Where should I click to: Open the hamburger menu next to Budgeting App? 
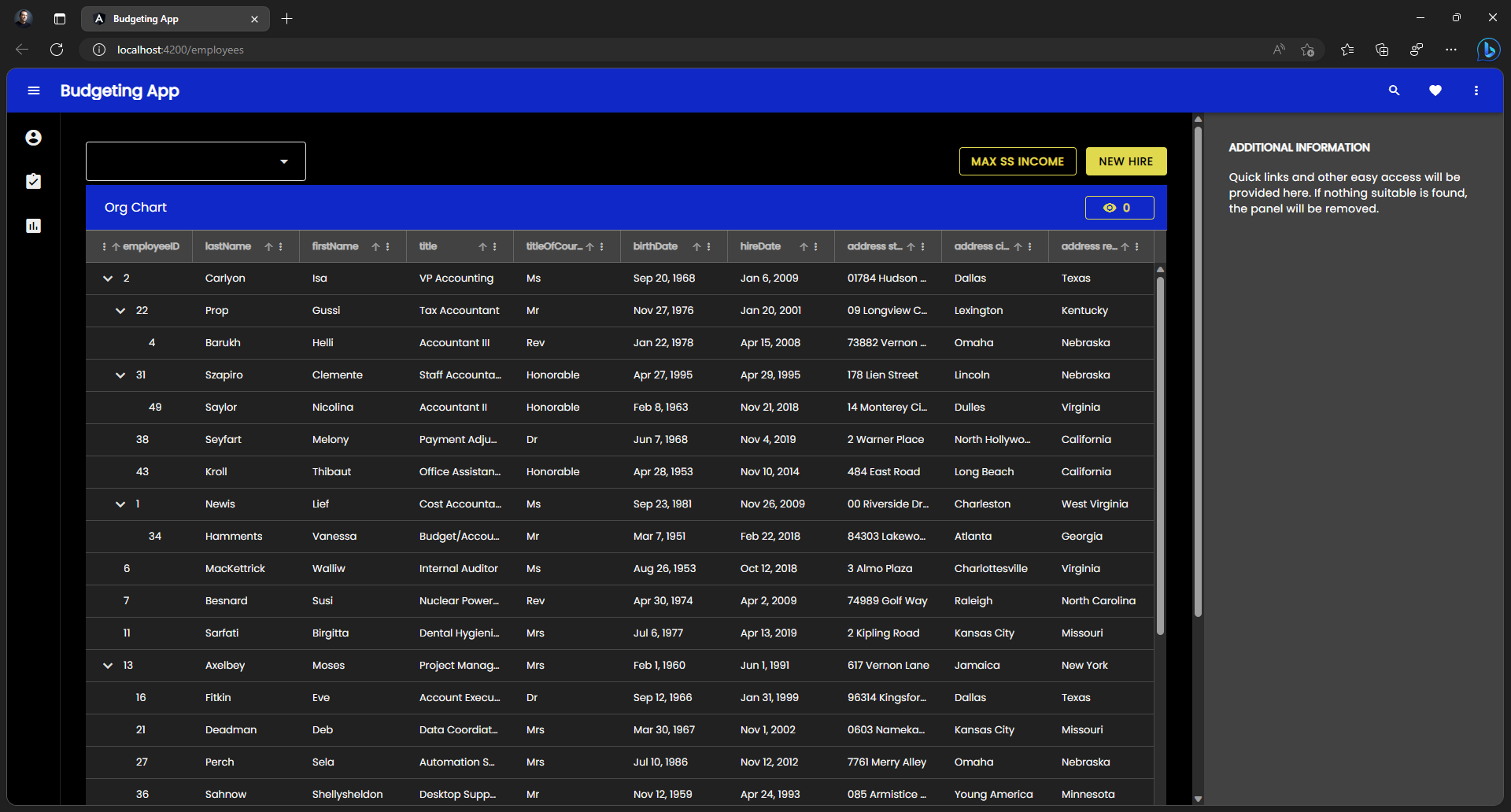(34, 90)
